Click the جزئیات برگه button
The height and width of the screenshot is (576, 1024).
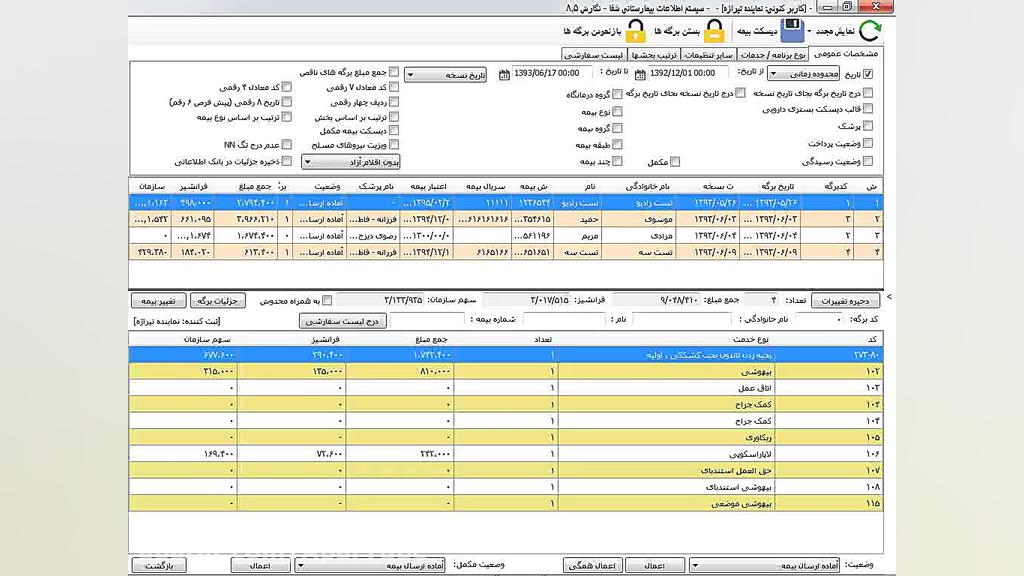pyautogui.click(x=217, y=300)
